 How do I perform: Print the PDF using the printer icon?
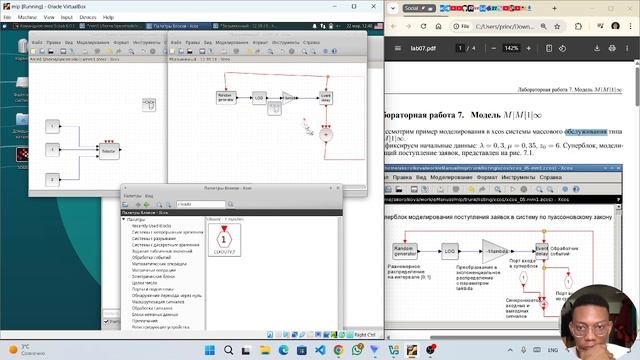tap(612, 48)
